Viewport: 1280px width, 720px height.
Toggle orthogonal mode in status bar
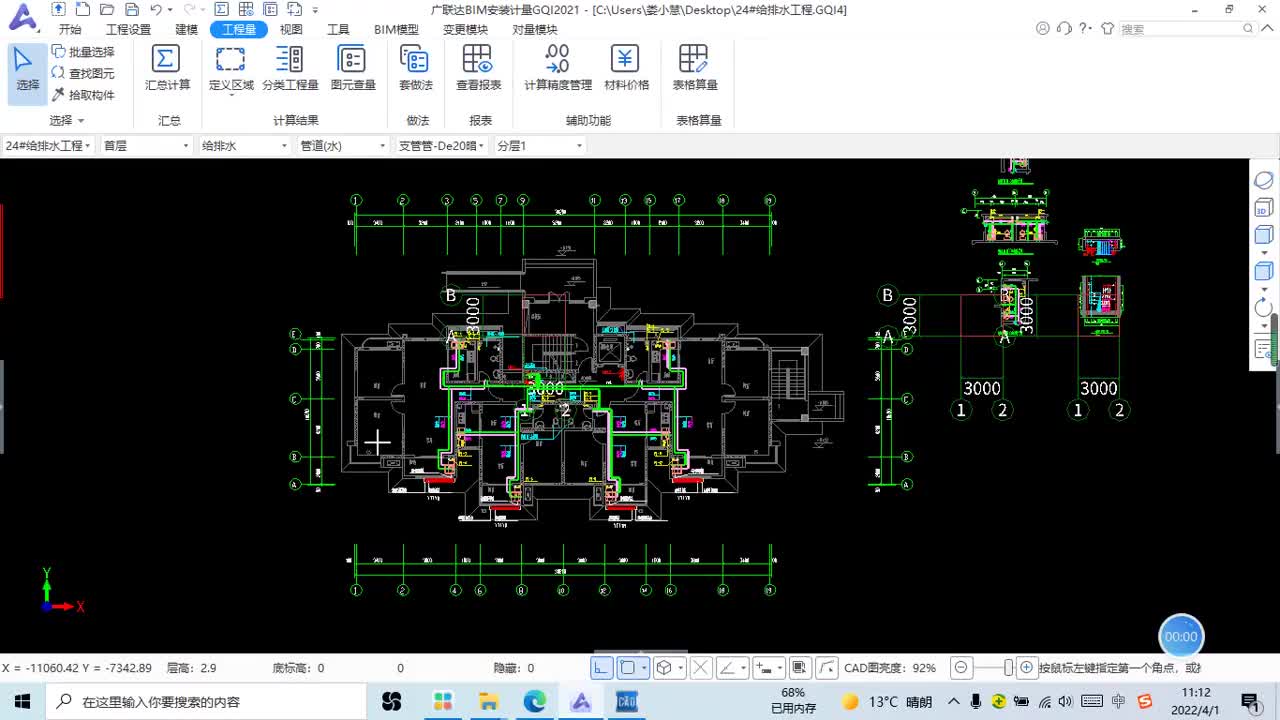[x=602, y=668]
